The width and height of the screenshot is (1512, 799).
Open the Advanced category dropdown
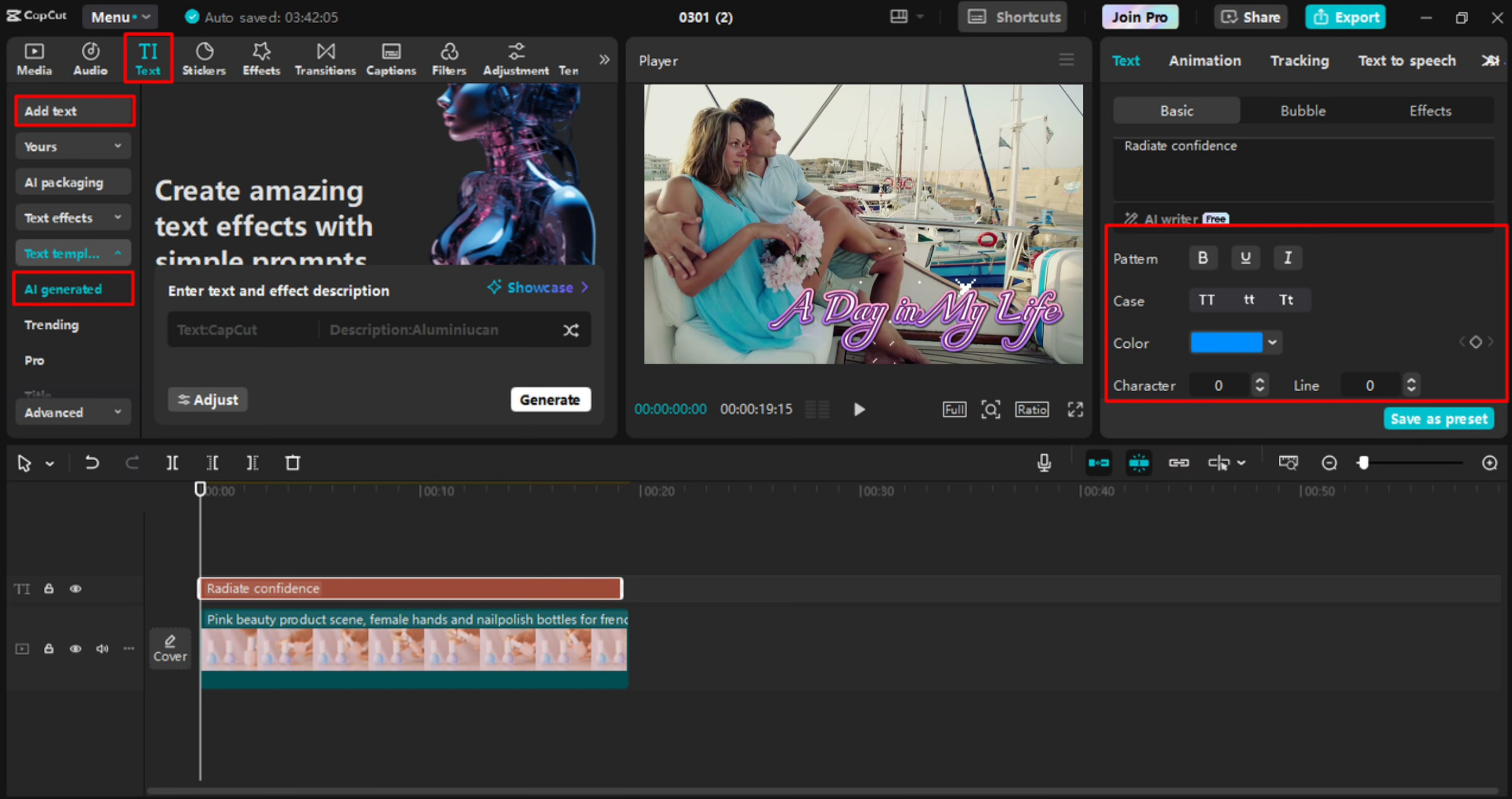73,412
